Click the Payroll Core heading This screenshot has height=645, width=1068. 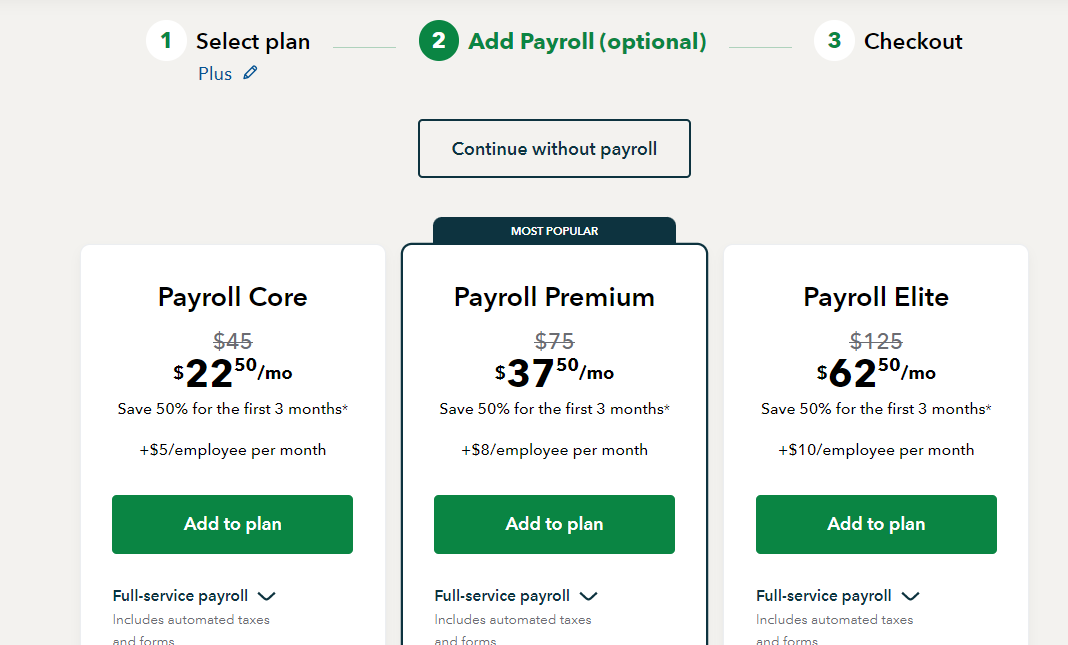coord(232,297)
